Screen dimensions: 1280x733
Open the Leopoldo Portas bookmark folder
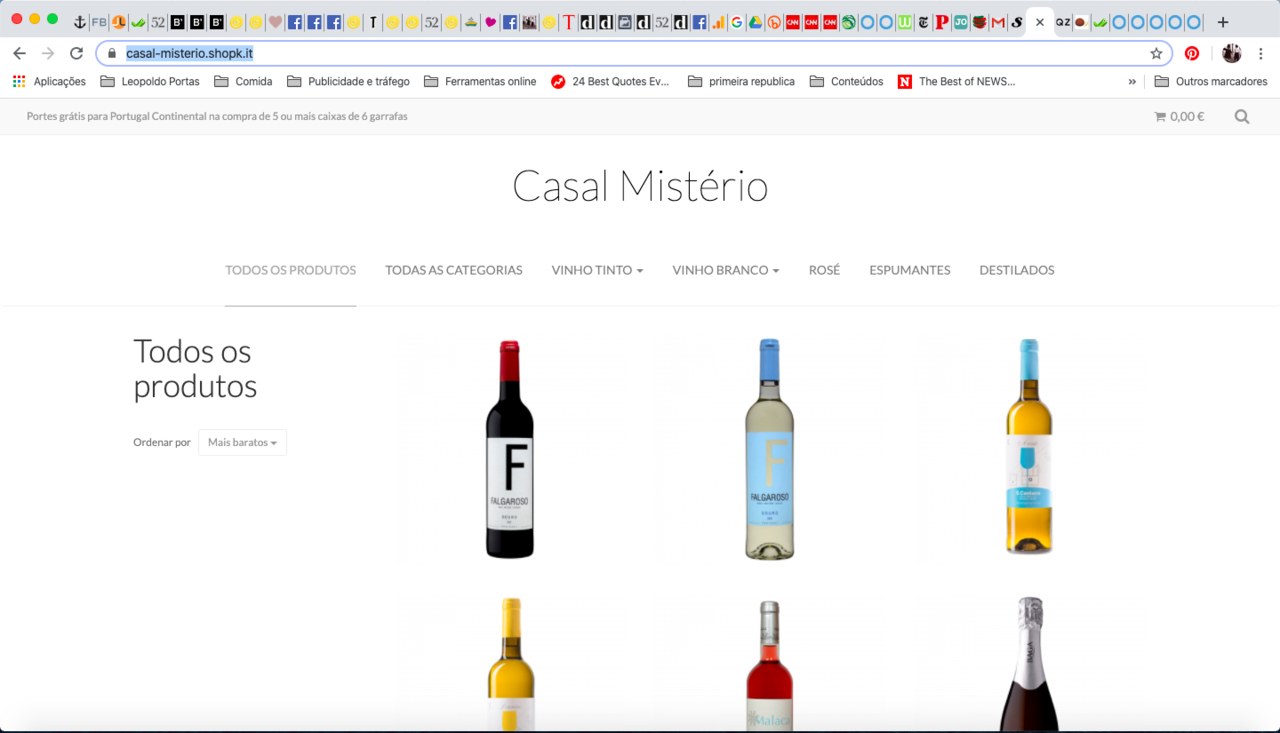(150, 82)
